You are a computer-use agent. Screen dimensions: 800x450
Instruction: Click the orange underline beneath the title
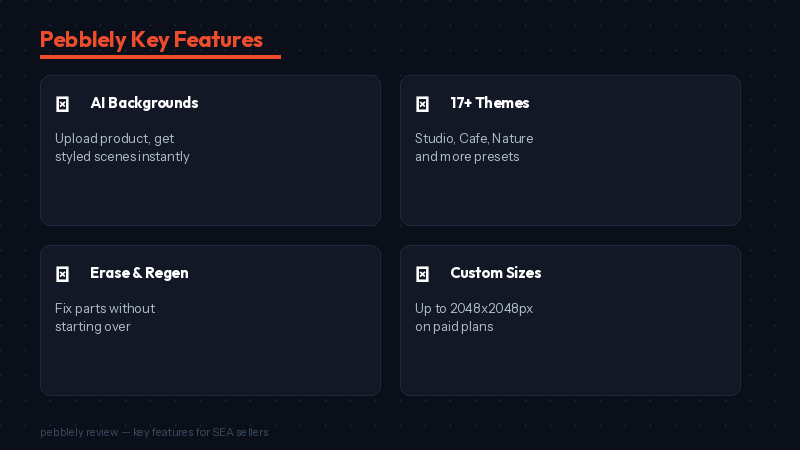pyautogui.click(x=160, y=57)
